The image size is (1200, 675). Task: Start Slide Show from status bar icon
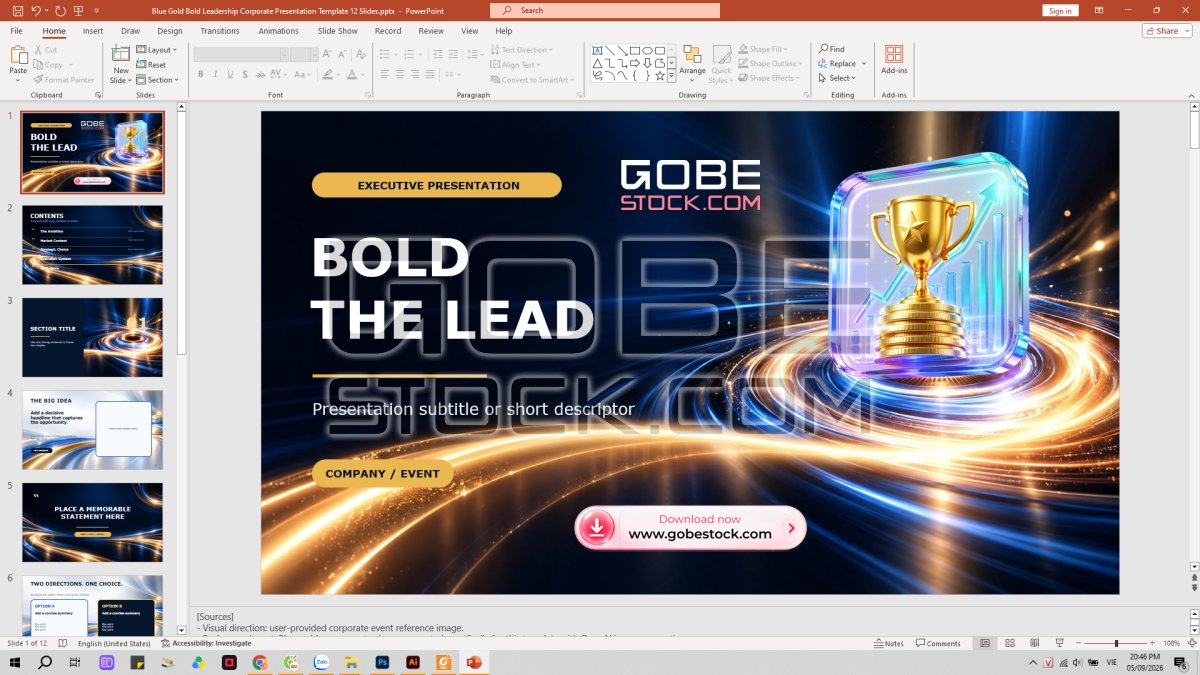point(1058,643)
